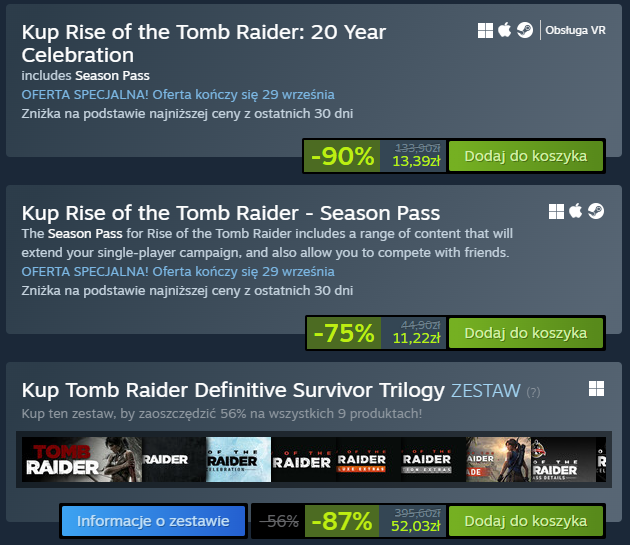Click the -75% discount badge
The height and width of the screenshot is (545, 630).
tap(342, 332)
